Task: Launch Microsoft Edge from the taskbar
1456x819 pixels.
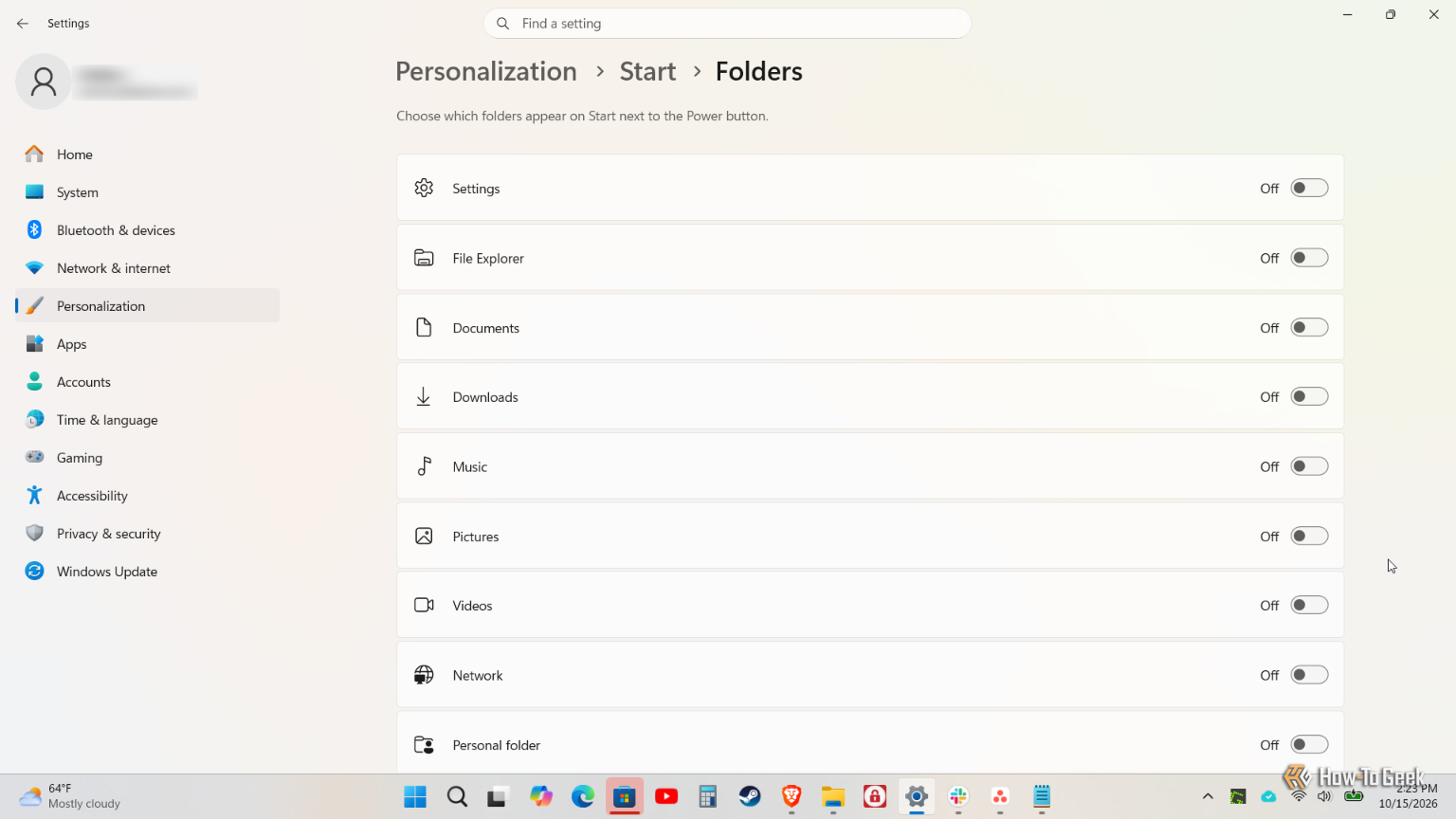Action: (x=583, y=796)
